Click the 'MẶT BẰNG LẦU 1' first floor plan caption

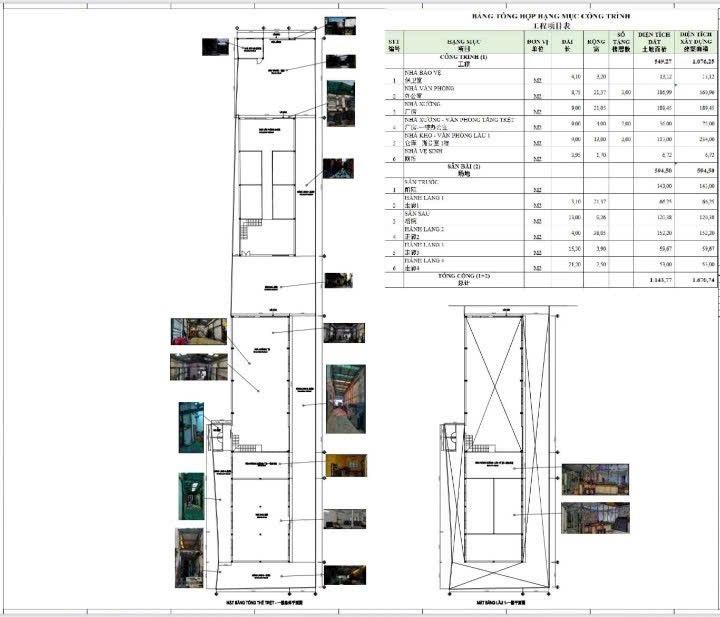click(x=501, y=602)
